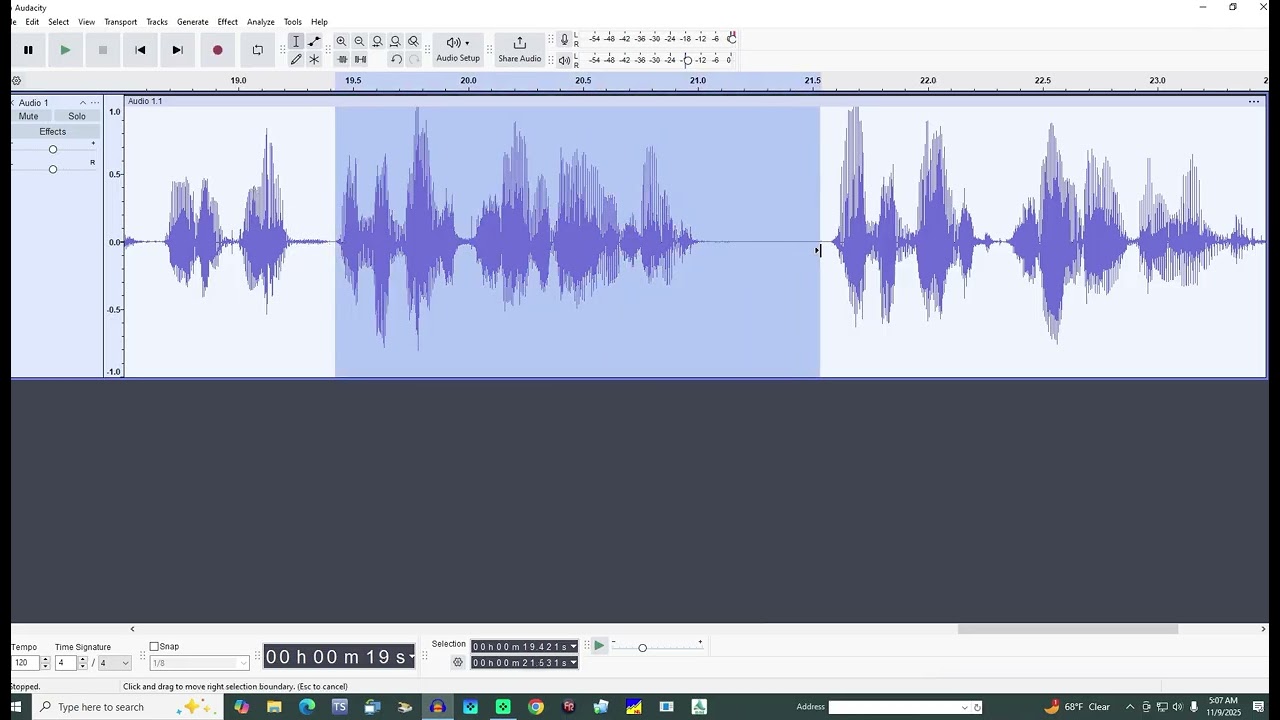Click the record meter microphone icon
The image size is (1280, 720).
tap(564, 39)
